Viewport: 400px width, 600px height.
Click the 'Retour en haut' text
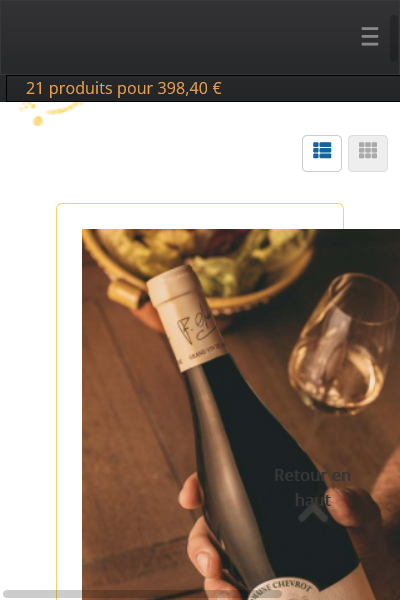point(313,488)
